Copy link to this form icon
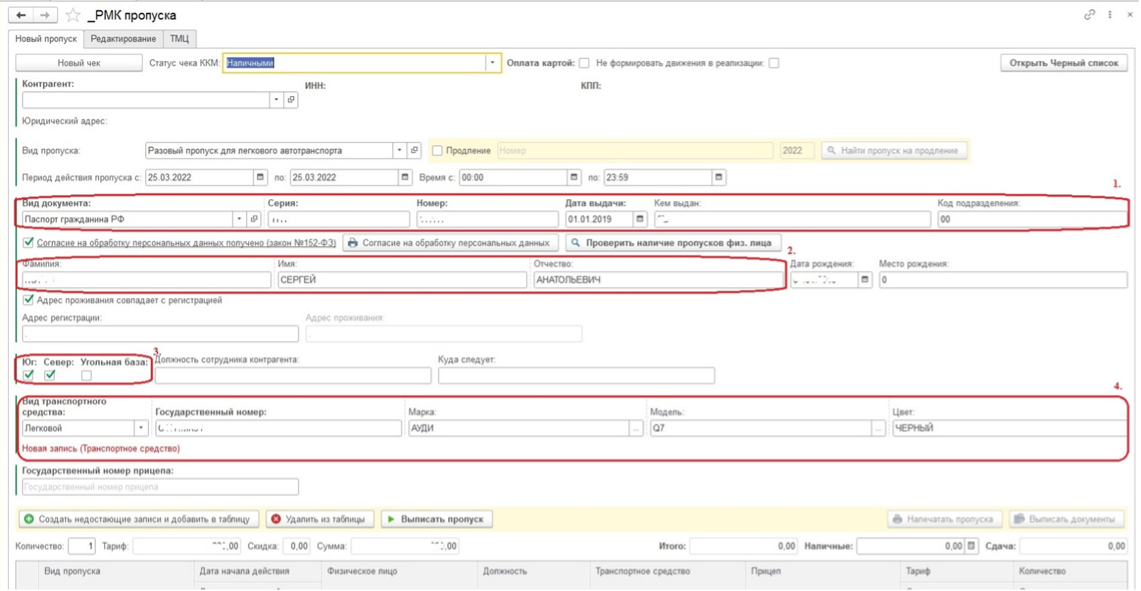Screen dimensions: 1141x591 click(x=1089, y=15)
